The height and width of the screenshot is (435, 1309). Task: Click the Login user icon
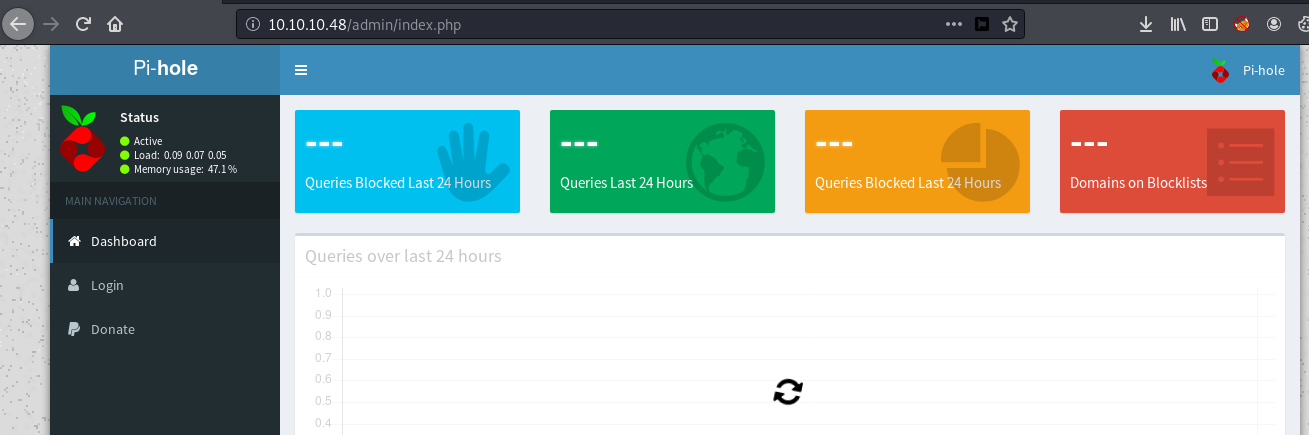click(73, 285)
